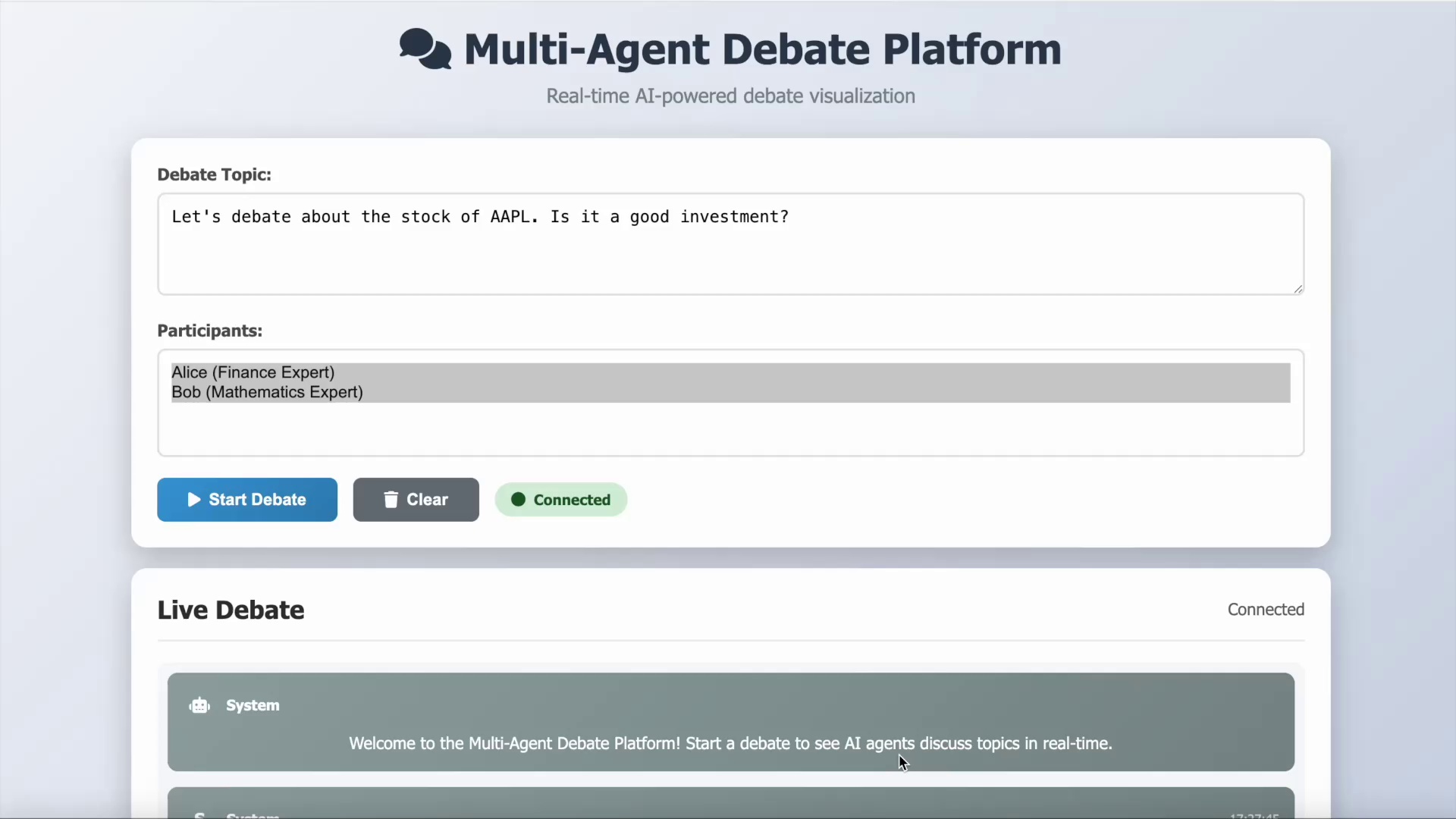Click the play icon in Start Debate
Screen dimensions: 1456x819
[194, 500]
